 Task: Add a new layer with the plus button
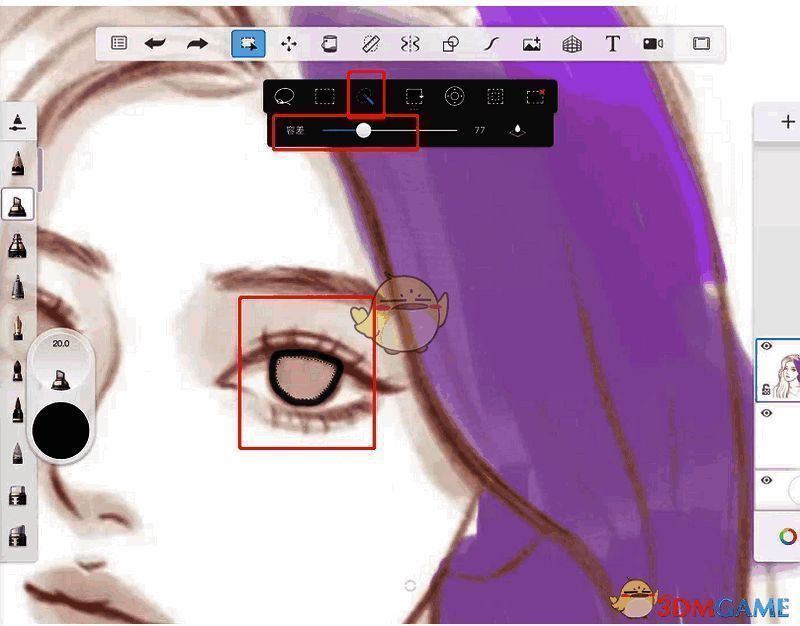pos(786,120)
